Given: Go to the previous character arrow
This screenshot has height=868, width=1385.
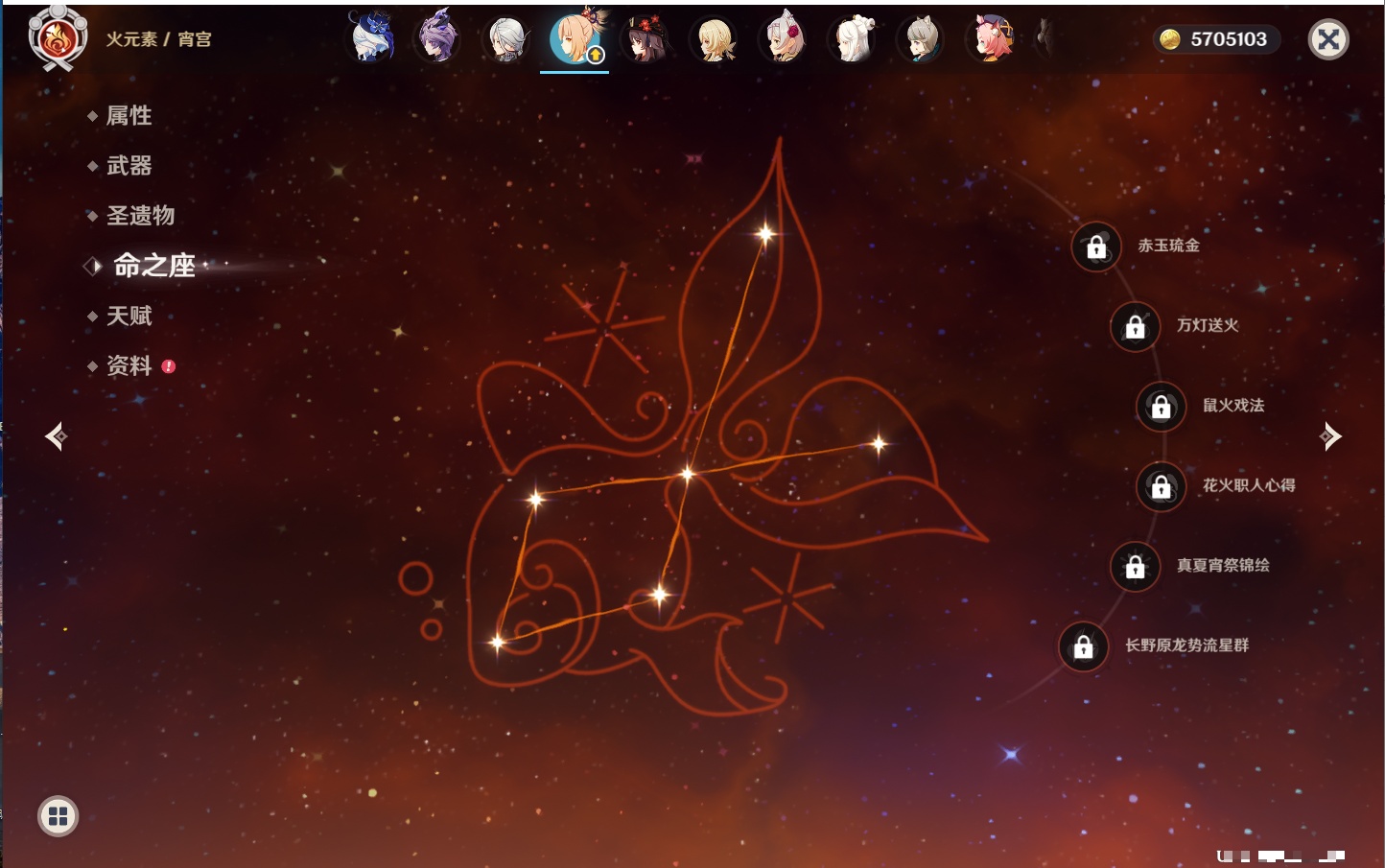Looking at the screenshot, I should coord(56,436).
